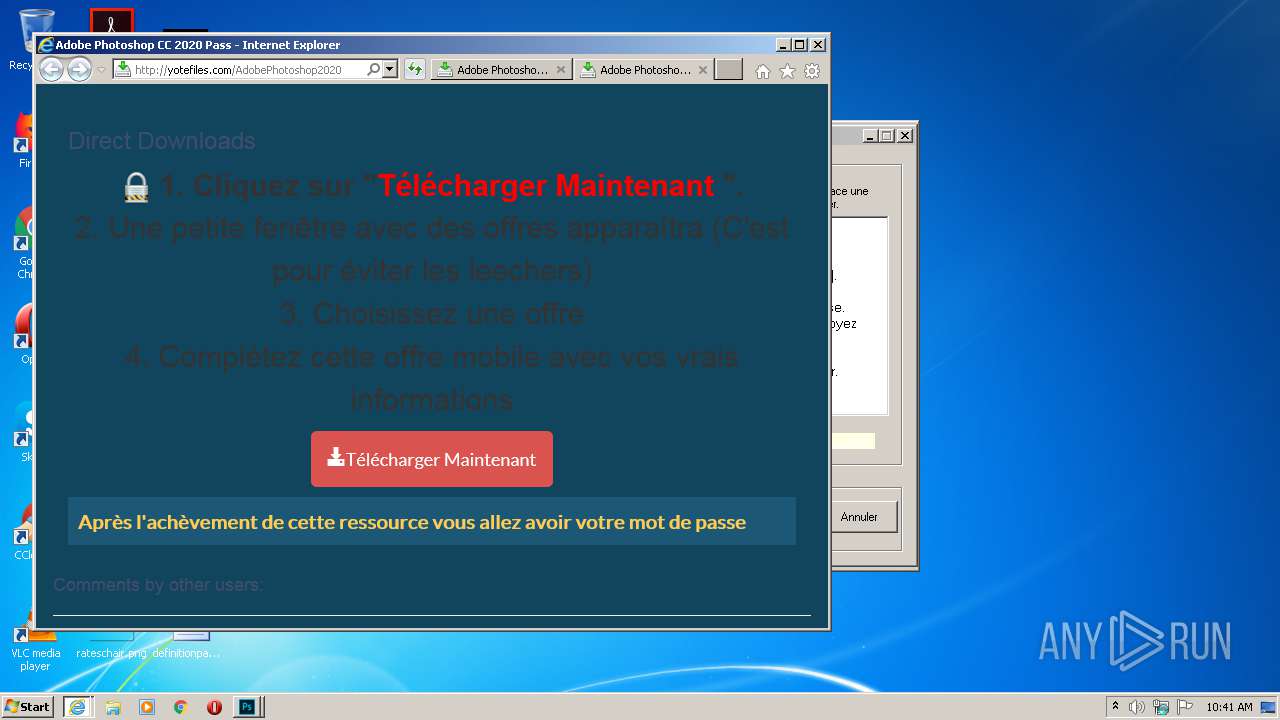Go back with the browser Back arrow
The width and height of the screenshot is (1280, 720).
[51, 69]
